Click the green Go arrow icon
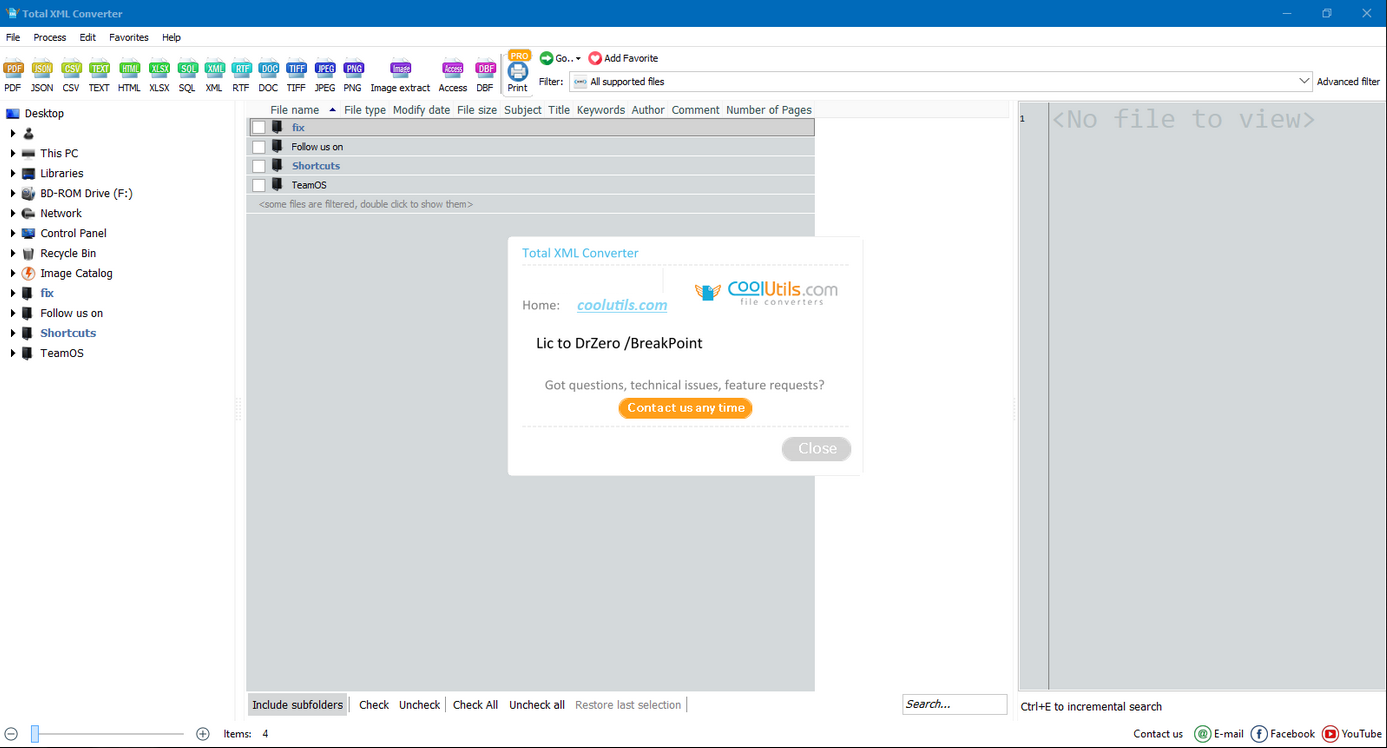 click(546, 58)
